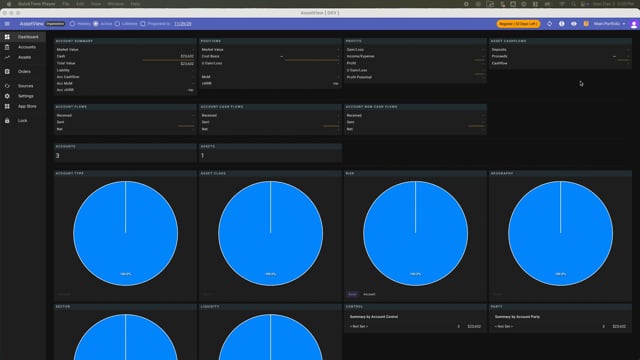Viewport: 640px width, 360px height.
Task: Click Income/Expense row in Profits
Action: coord(415,56)
